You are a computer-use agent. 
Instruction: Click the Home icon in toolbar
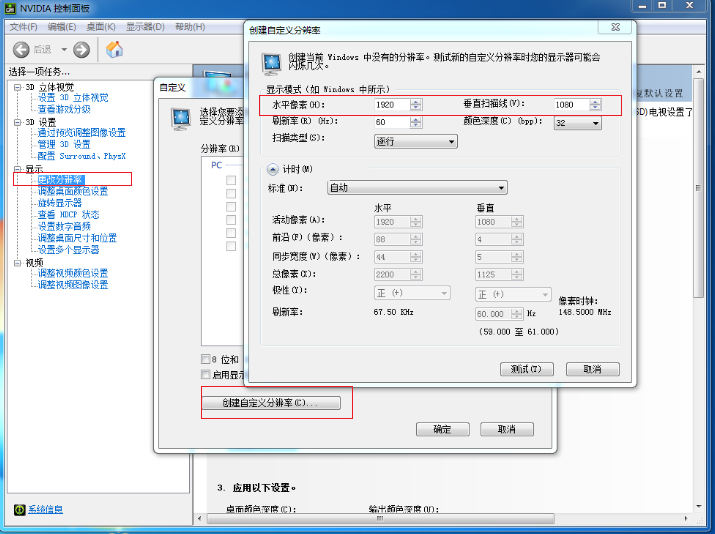pos(114,49)
